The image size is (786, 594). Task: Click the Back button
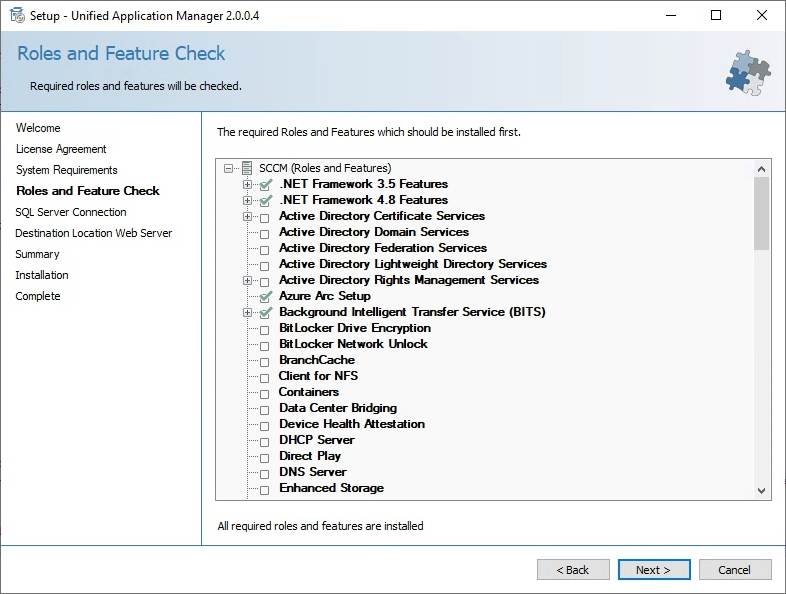click(573, 570)
